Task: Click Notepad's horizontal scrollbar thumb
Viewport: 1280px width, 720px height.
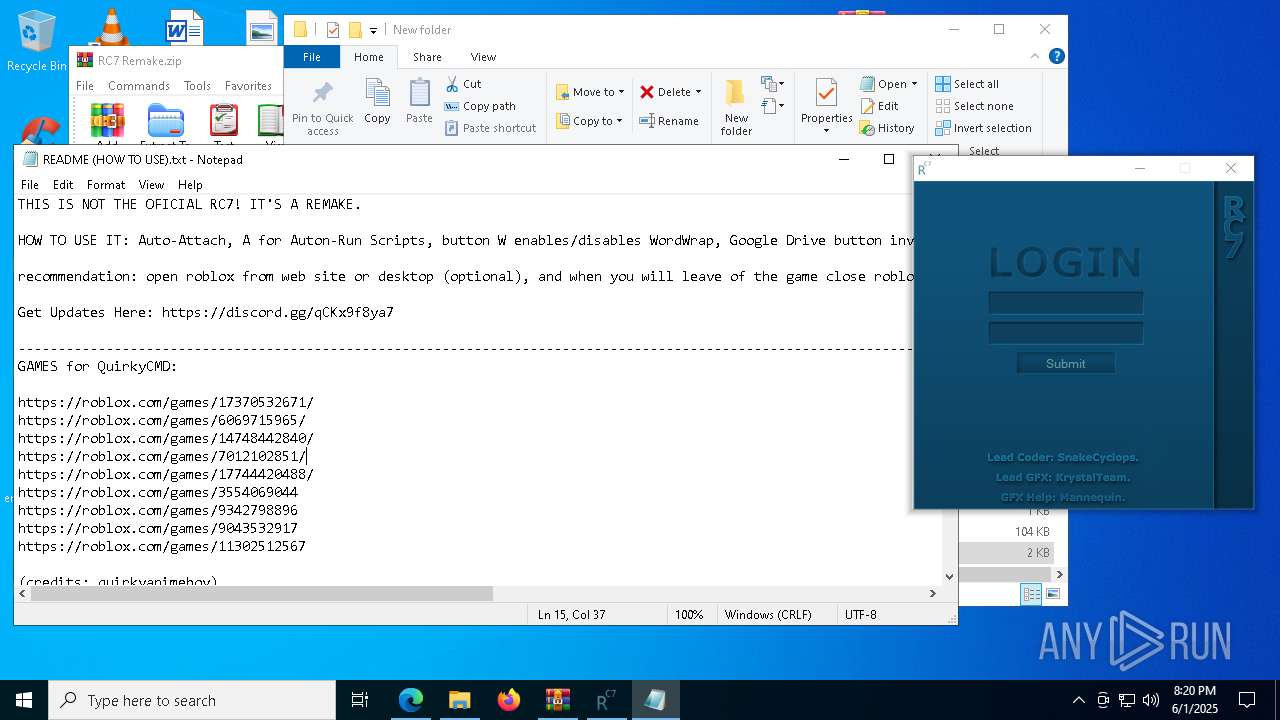Action: (262, 593)
